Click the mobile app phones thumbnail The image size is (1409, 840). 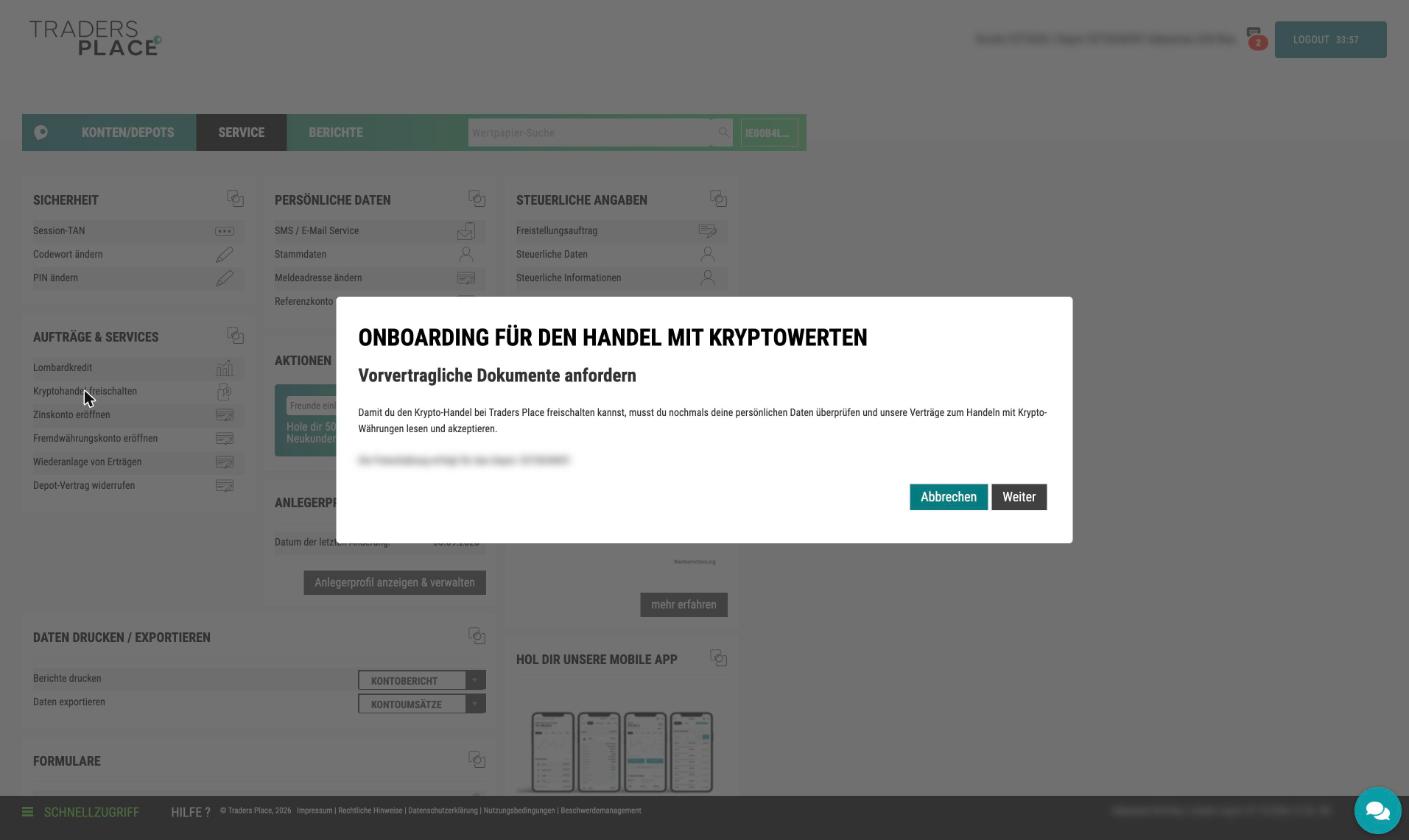click(x=622, y=752)
